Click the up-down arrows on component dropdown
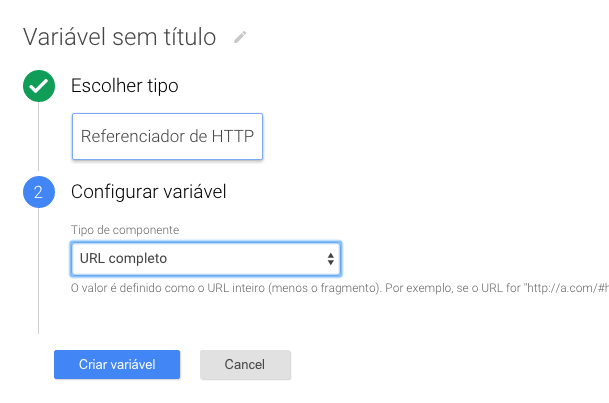Image resolution: width=609 pixels, height=403 pixels. tap(331, 259)
